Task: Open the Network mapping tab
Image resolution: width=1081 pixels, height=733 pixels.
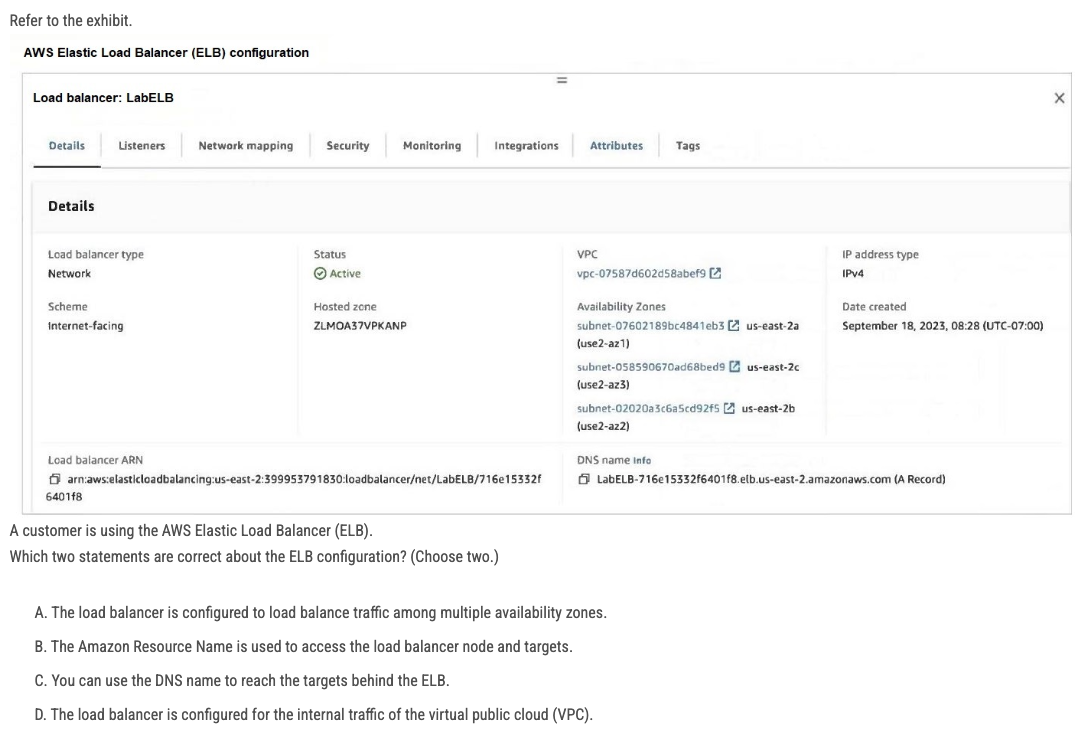Action: pos(245,145)
